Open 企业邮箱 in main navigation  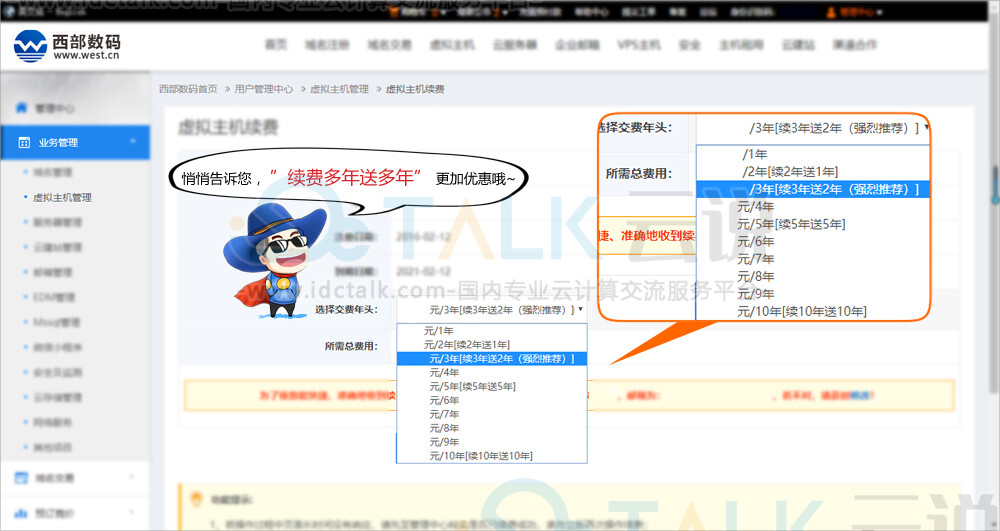coord(577,45)
